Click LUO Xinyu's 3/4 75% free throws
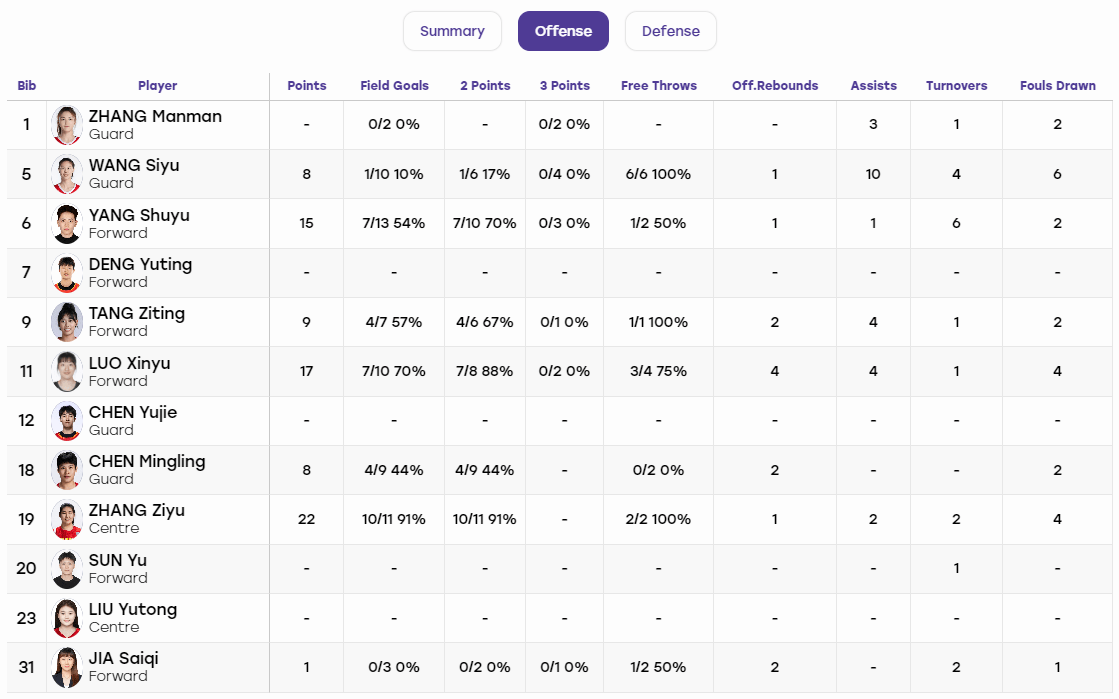Screen dimensions: 1119x699 (x=658, y=371)
